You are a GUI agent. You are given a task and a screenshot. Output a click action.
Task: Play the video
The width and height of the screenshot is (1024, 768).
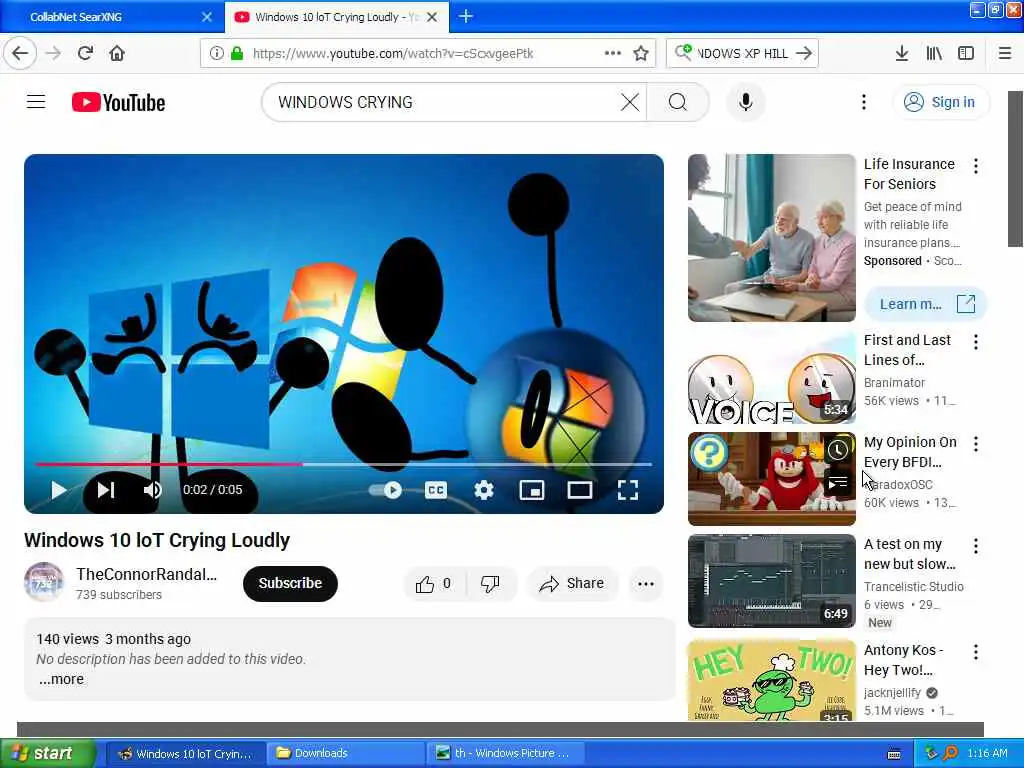tap(58, 490)
